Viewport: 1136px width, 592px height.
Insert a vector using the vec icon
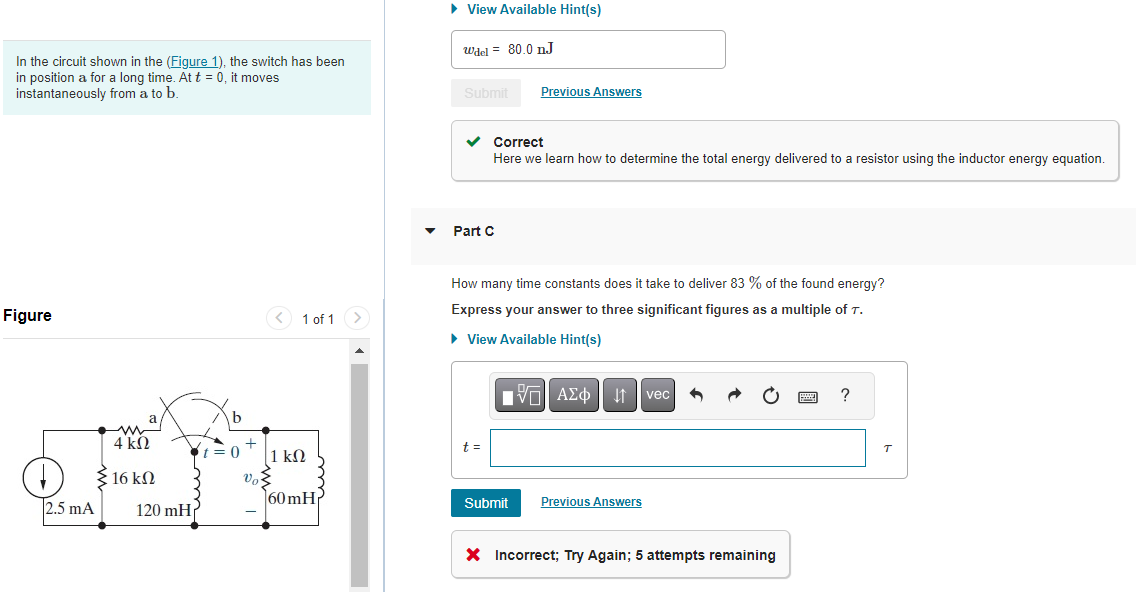657,394
